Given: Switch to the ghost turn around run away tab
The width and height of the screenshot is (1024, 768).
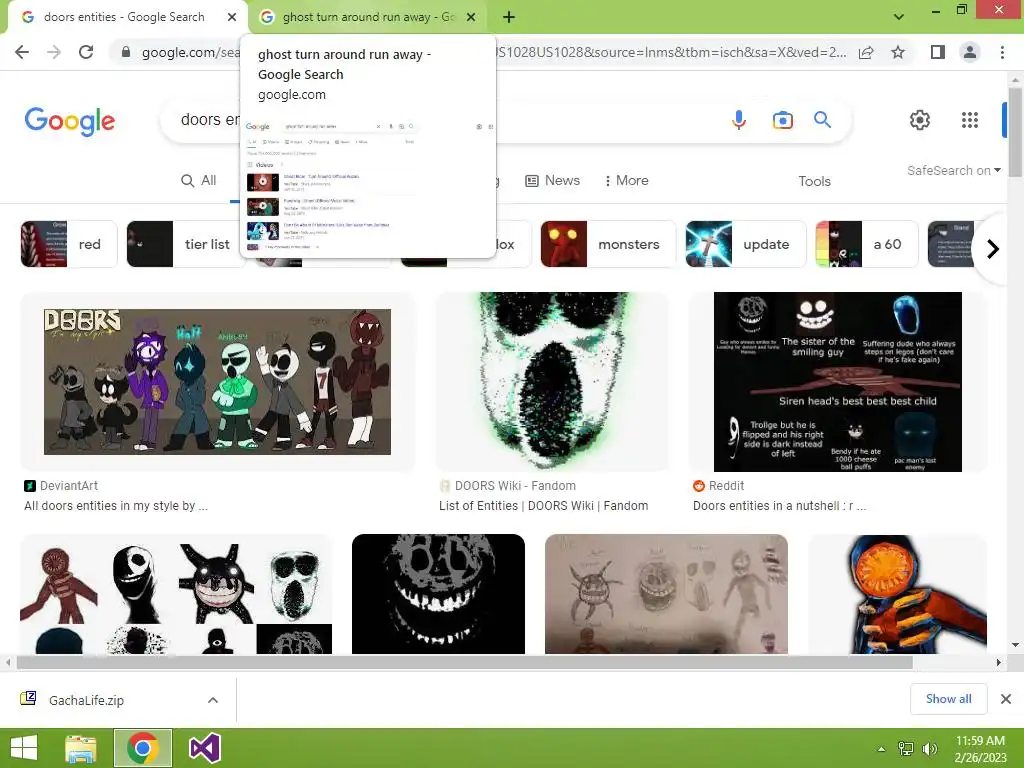Looking at the screenshot, I should coord(368,17).
